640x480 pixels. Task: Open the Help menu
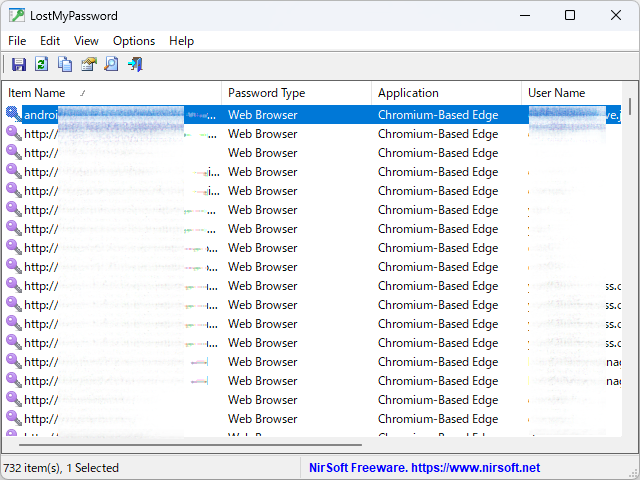181,41
